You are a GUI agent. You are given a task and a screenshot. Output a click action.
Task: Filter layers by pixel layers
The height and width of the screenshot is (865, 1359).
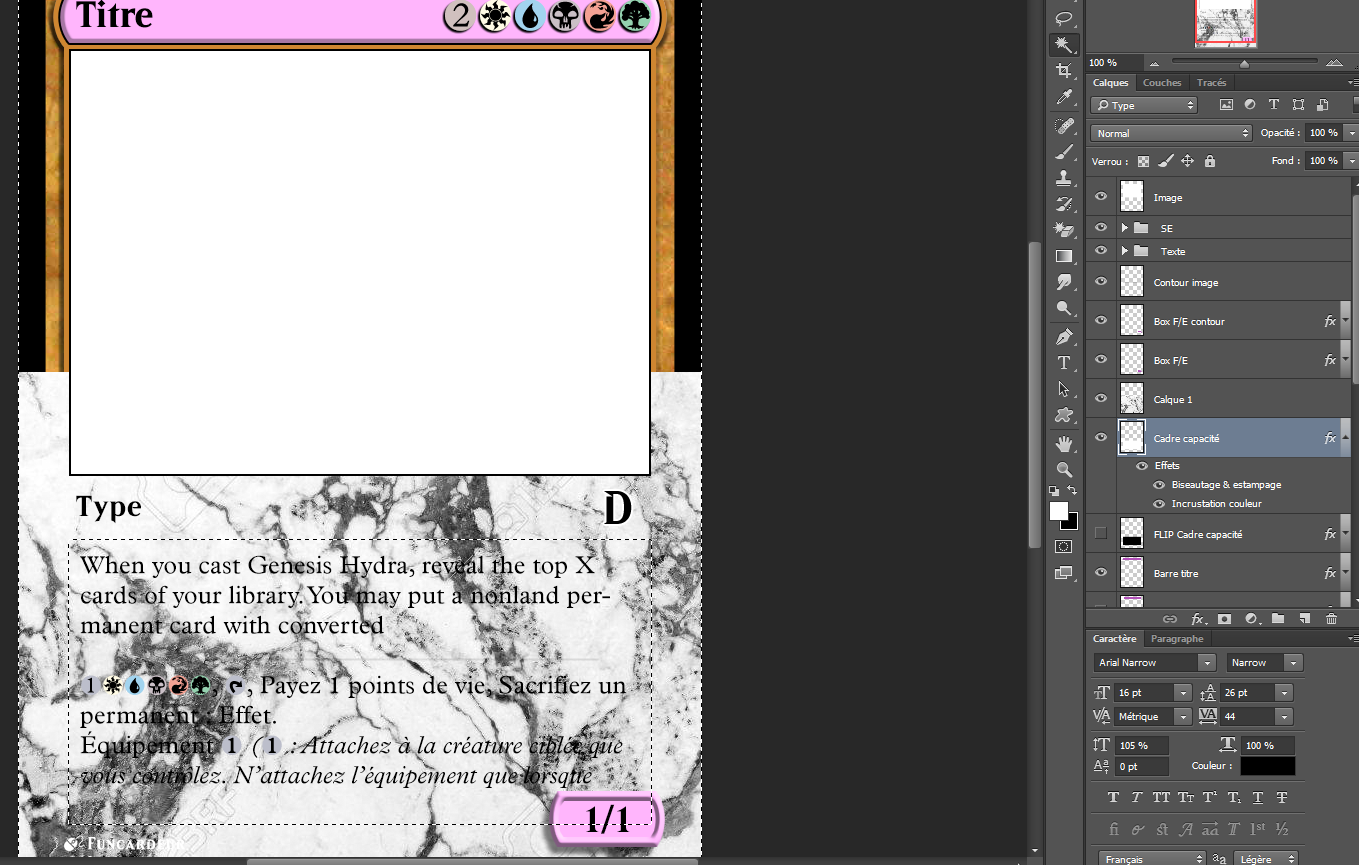[1226, 105]
